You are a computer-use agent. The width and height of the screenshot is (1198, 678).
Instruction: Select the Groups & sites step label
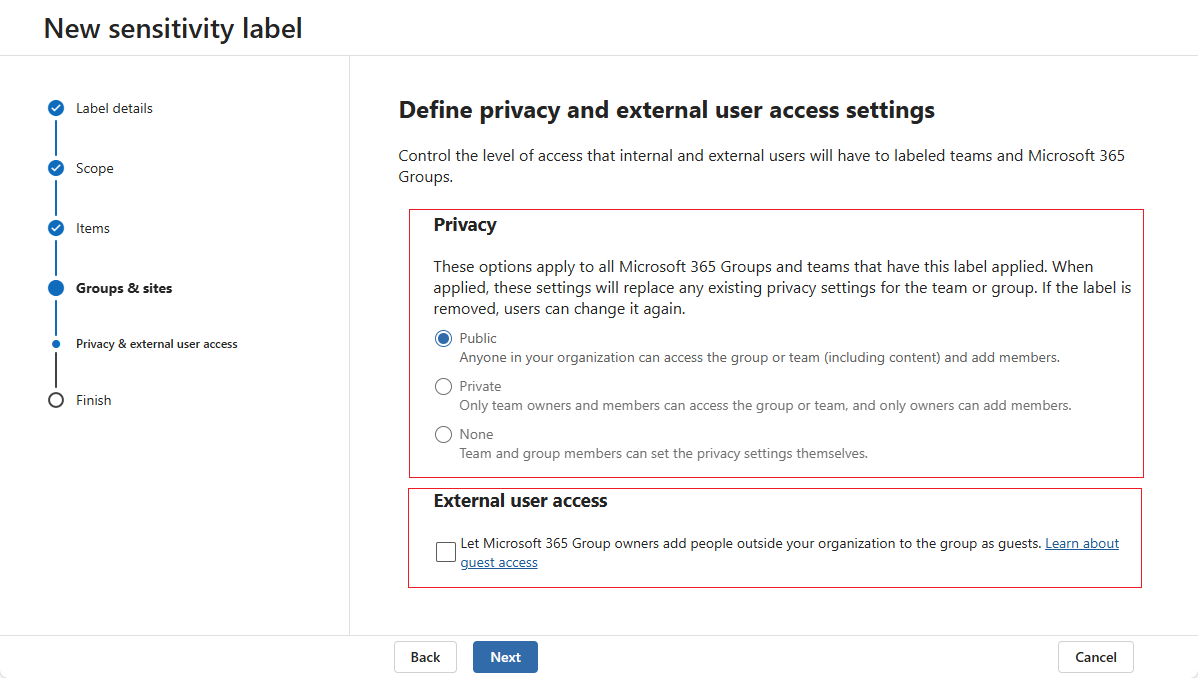click(124, 288)
